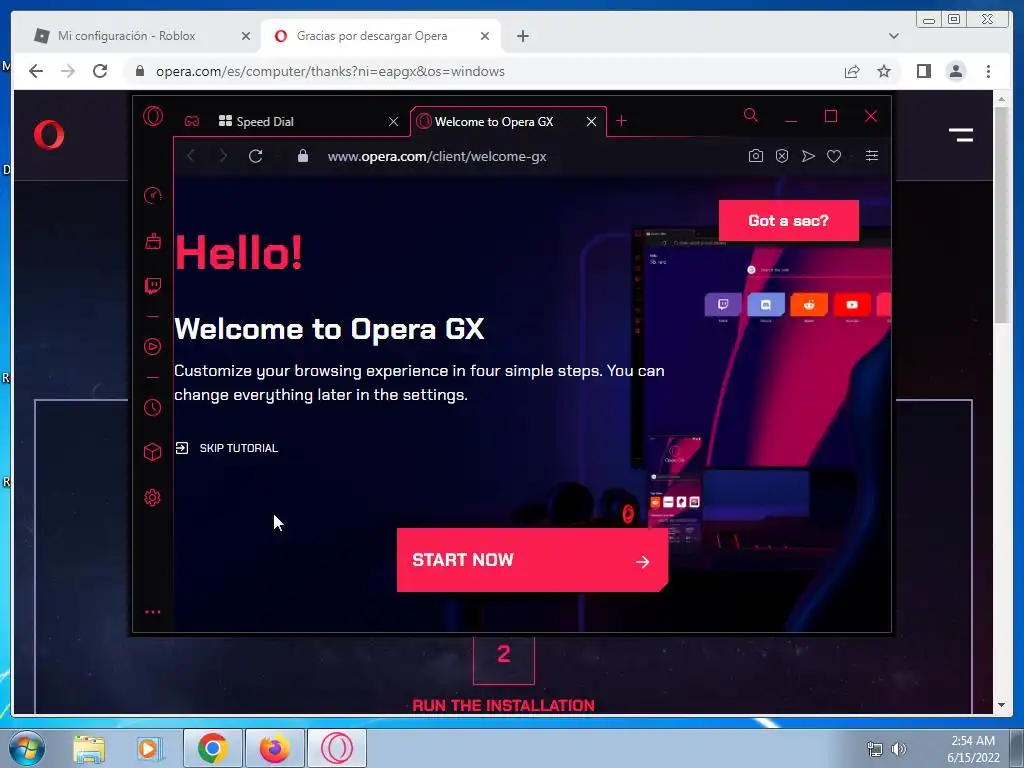This screenshot has height=768, width=1024.
Task: Open the volume speaker tray icon
Action: coord(899,749)
